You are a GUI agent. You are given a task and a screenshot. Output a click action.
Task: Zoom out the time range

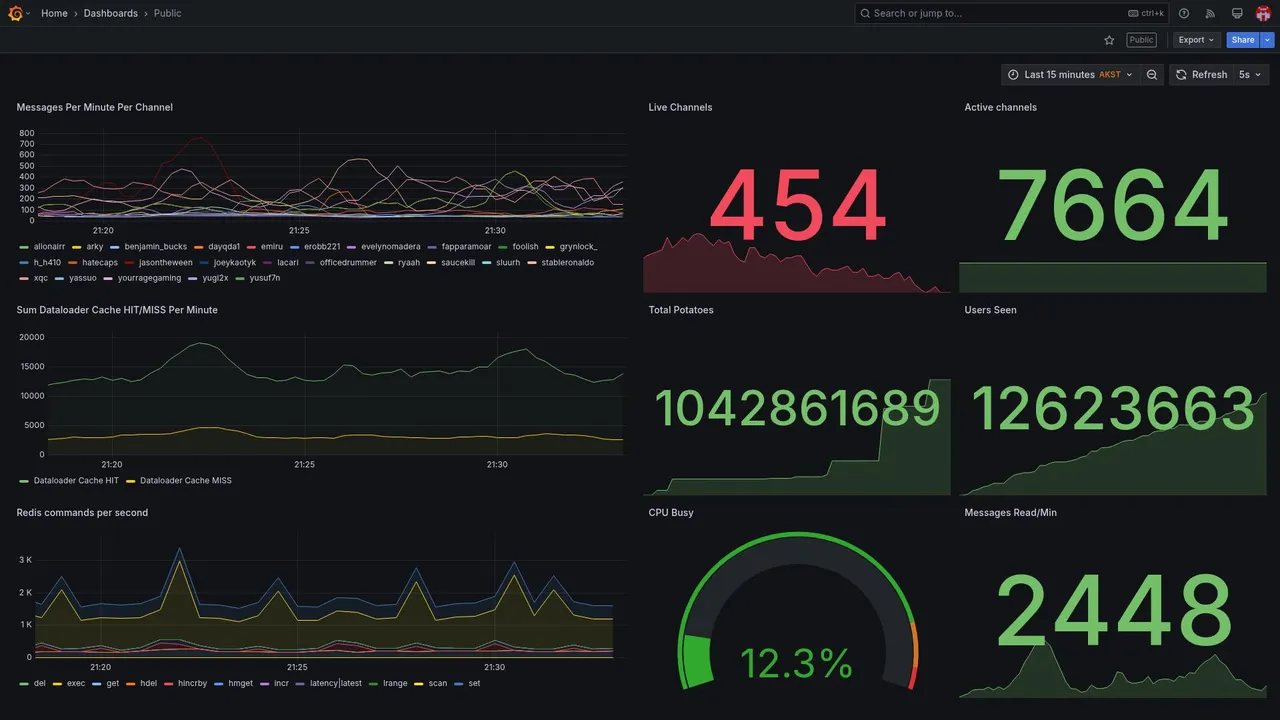pos(1152,75)
